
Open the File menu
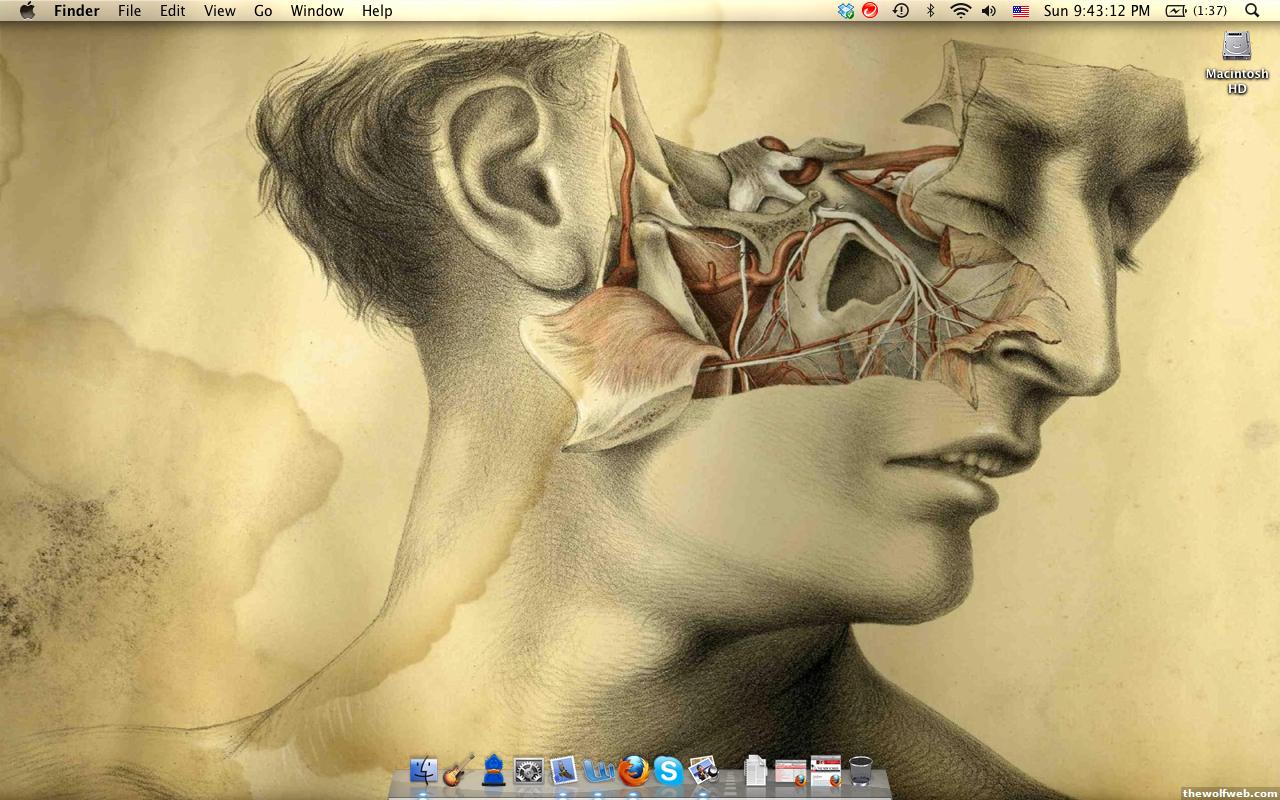[x=129, y=11]
